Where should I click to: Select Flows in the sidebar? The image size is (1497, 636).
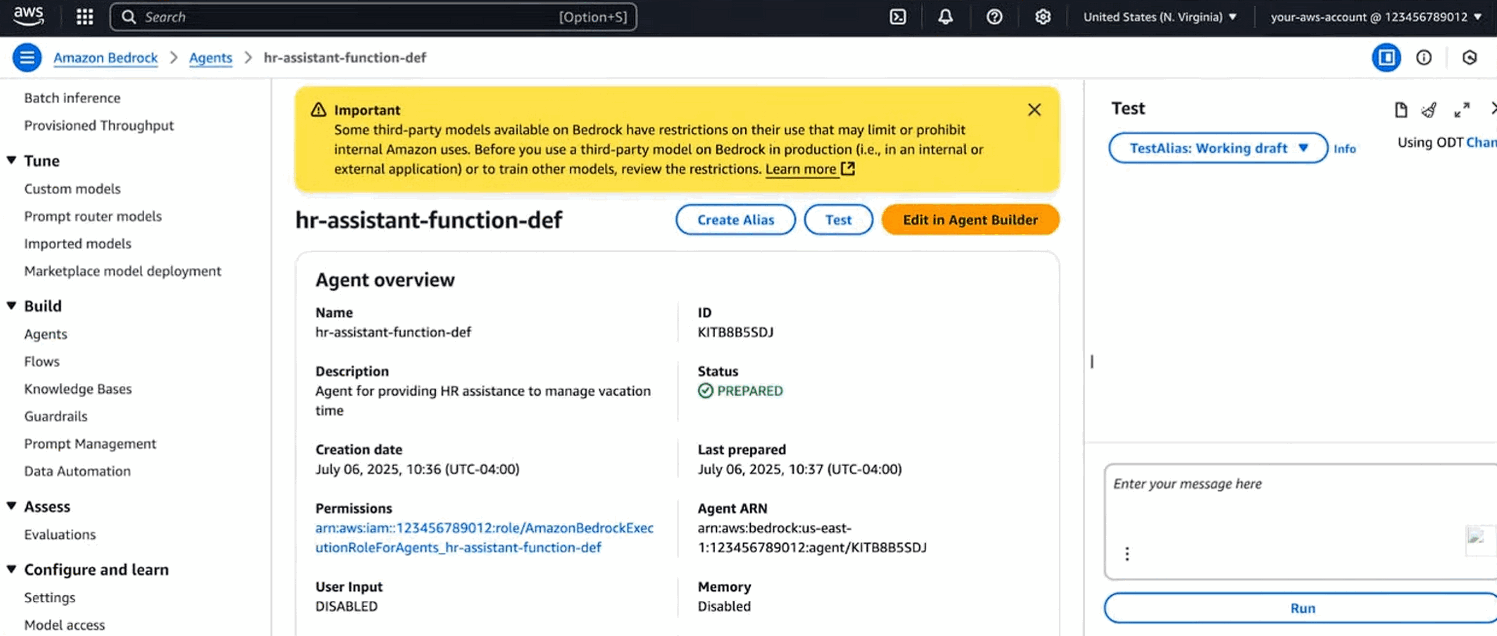pos(42,362)
